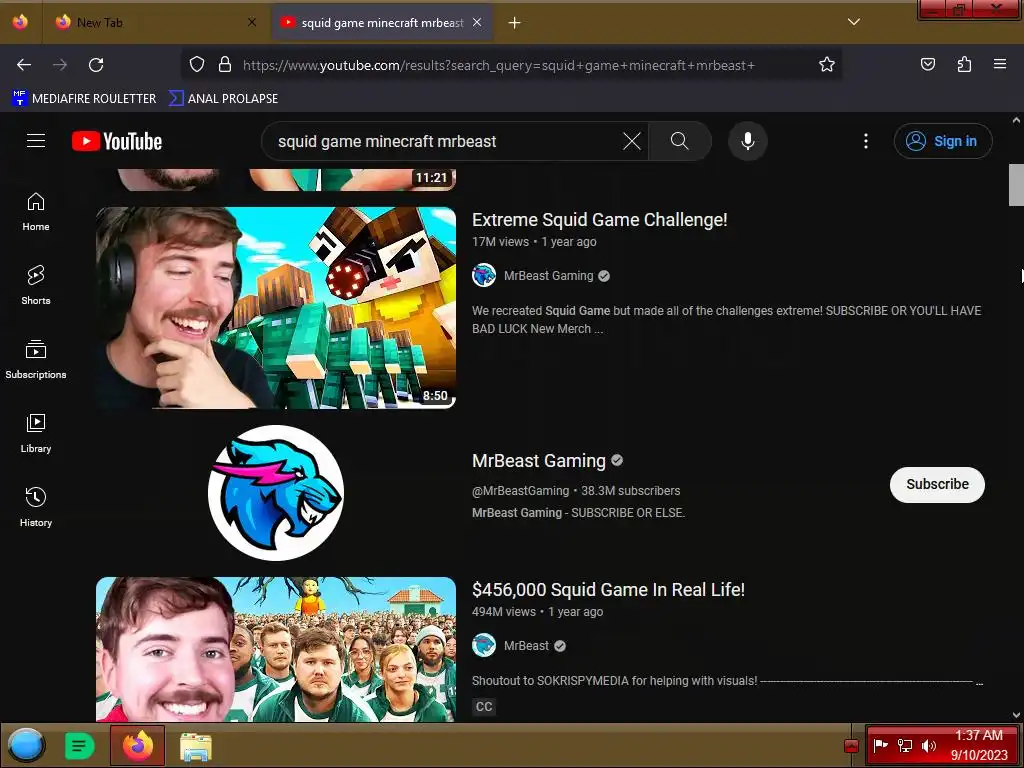The width and height of the screenshot is (1024, 768).
Task: Click the padlock site security icon
Action: pyautogui.click(x=225, y=64)
